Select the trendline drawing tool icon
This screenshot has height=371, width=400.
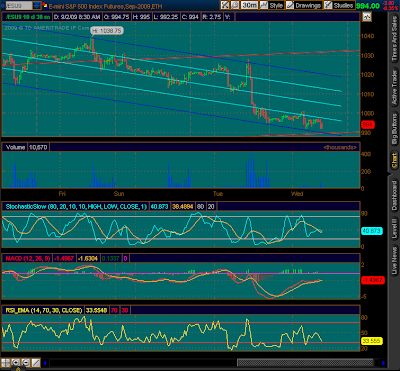click(36, 363)
